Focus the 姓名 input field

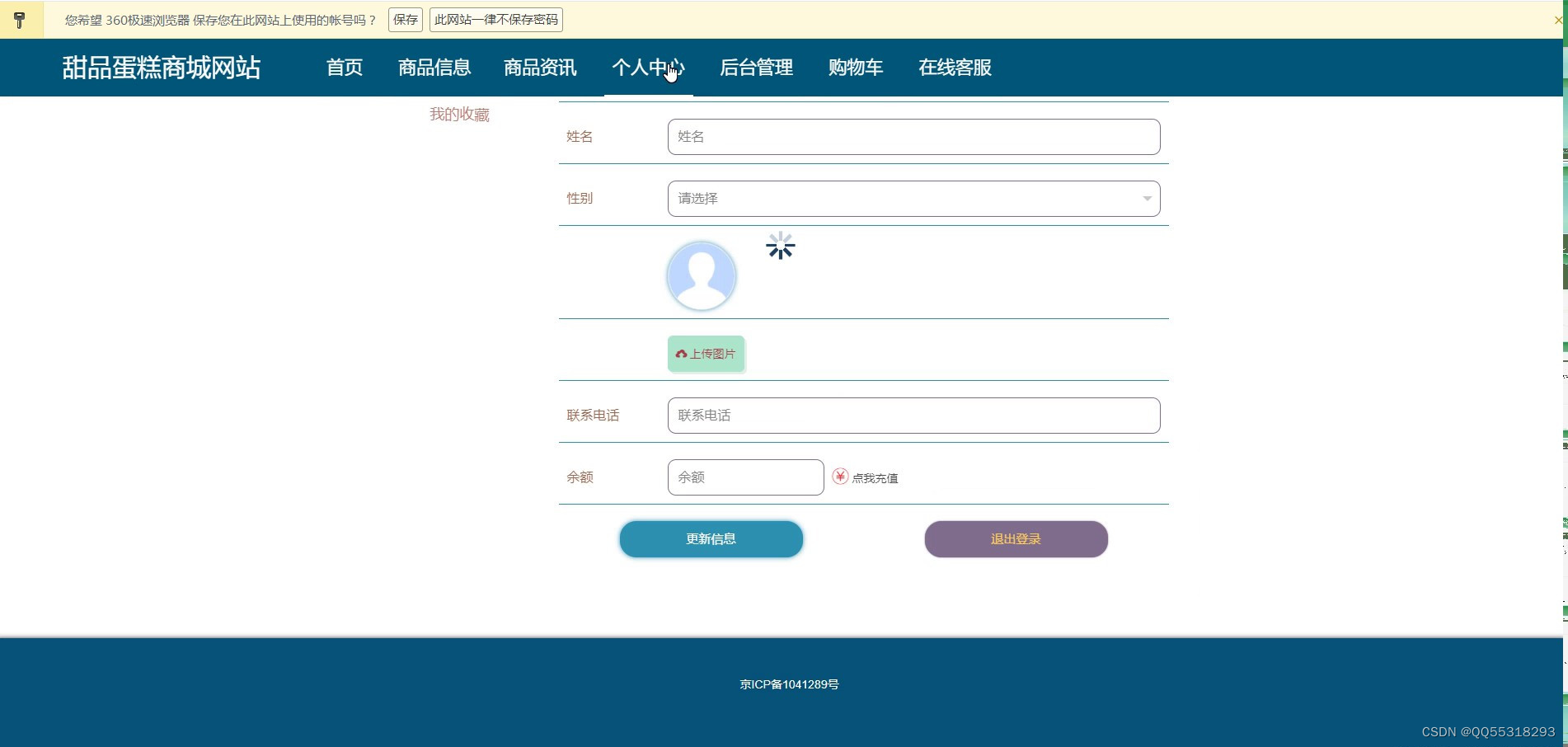(x=913, y=137)
